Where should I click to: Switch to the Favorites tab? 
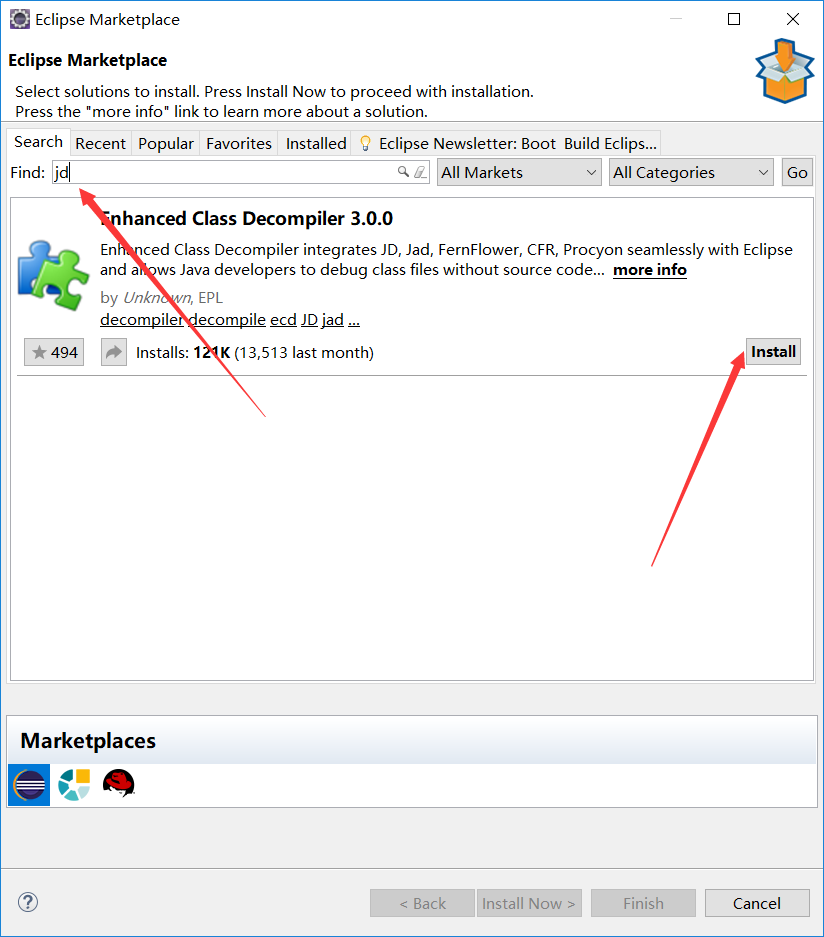click(x=238, y=143)
